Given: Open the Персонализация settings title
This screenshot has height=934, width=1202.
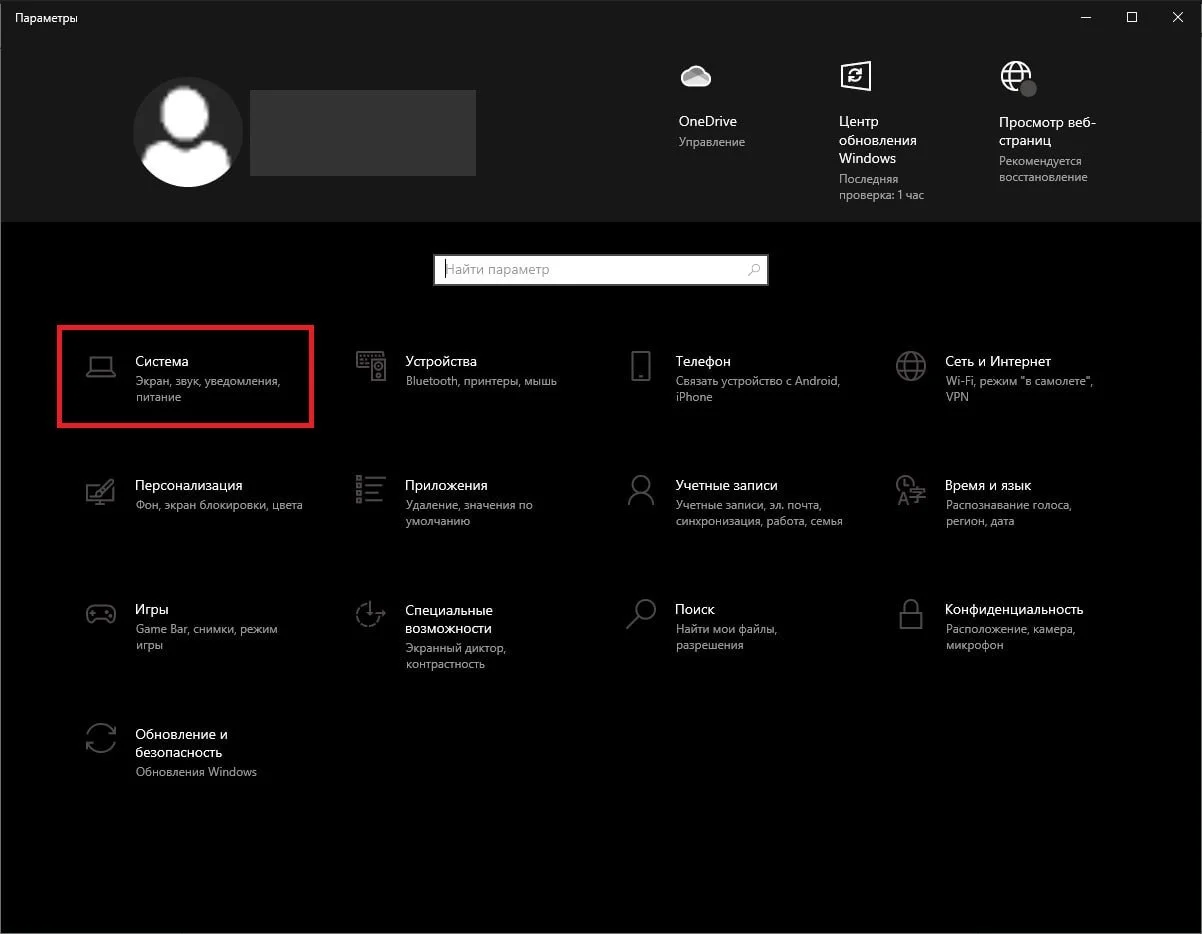Looking at the screenshot, I should click(189, 485).
